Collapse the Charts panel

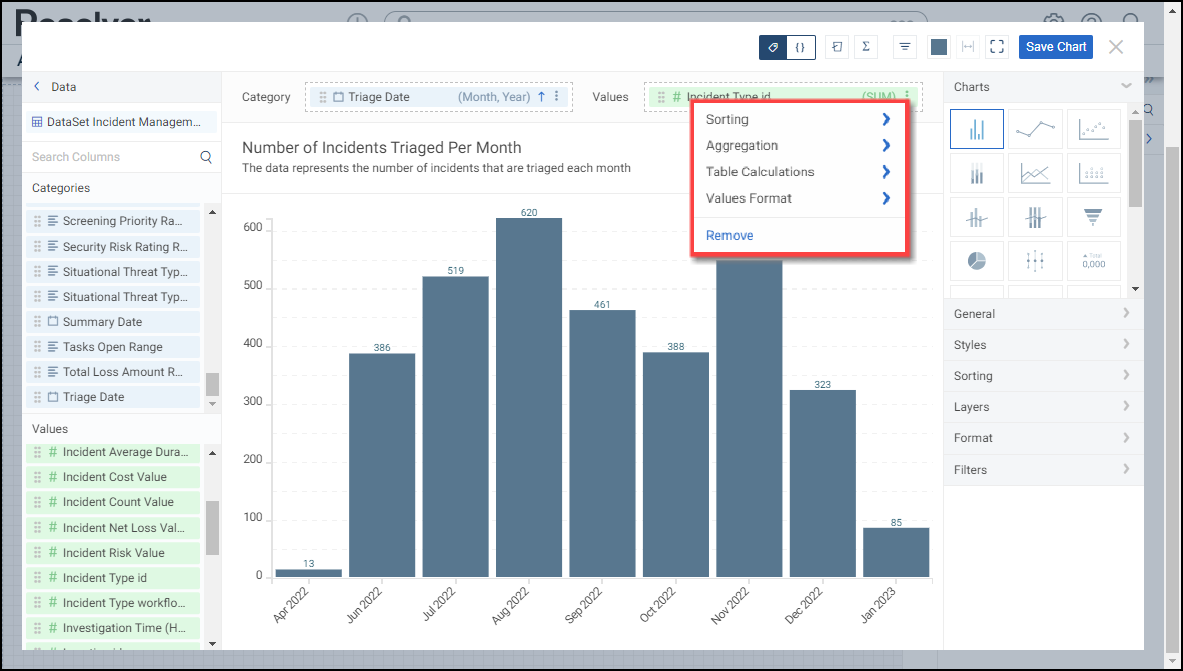tap(1127, 87)
